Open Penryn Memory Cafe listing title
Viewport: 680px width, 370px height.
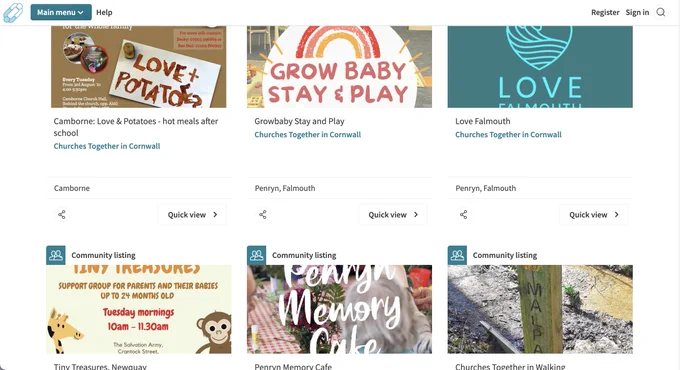293,367
